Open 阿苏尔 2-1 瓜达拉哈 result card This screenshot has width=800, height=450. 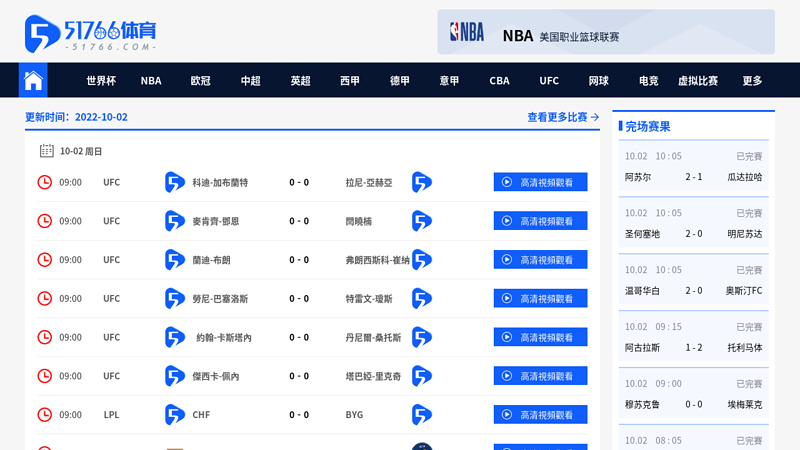click(x=693, y=166)
